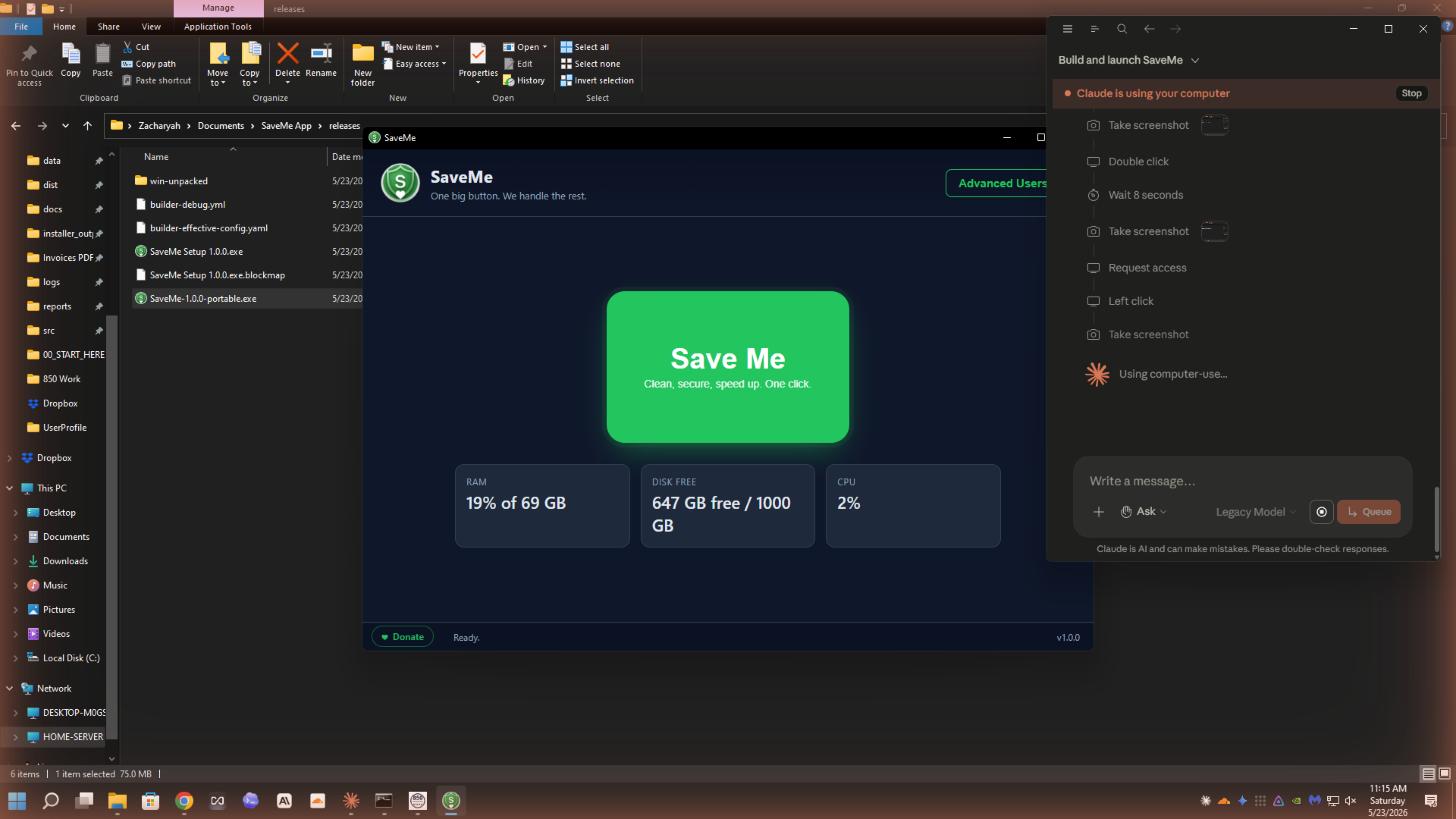Switch to the Share ribbon tab
Viewport: 1456px width, 819px height.
(108, 27)
